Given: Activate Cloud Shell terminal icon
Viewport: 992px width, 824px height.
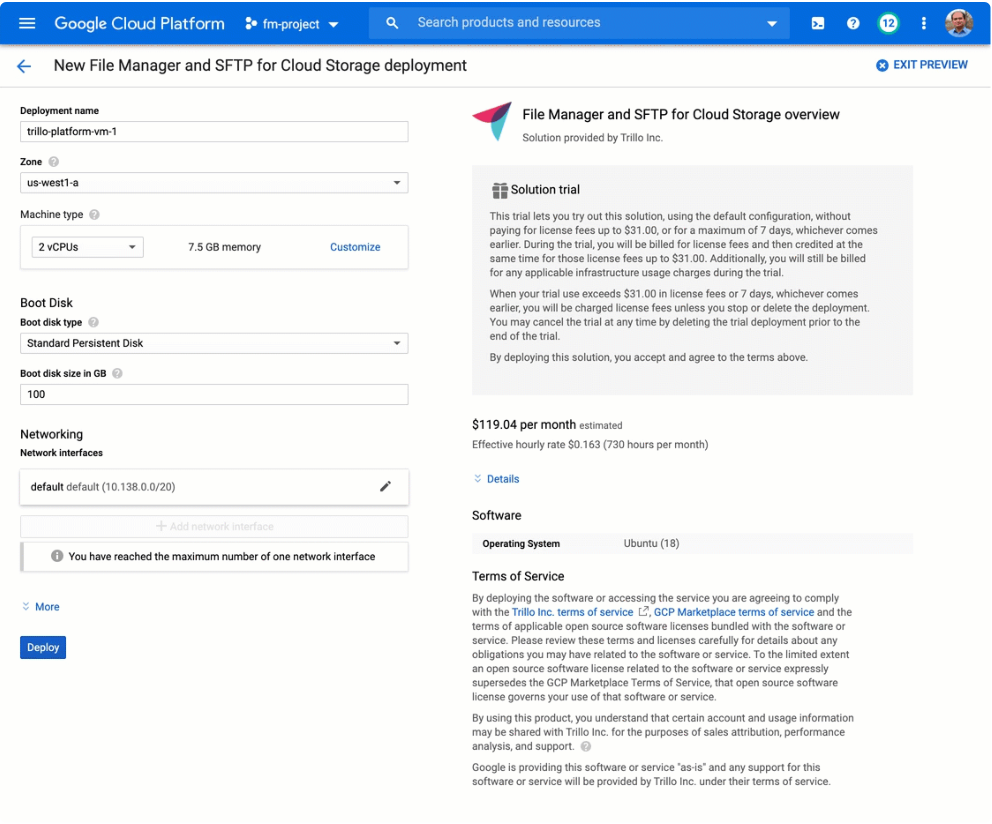Looking at the screenshot, I should [x=817, y=23].
